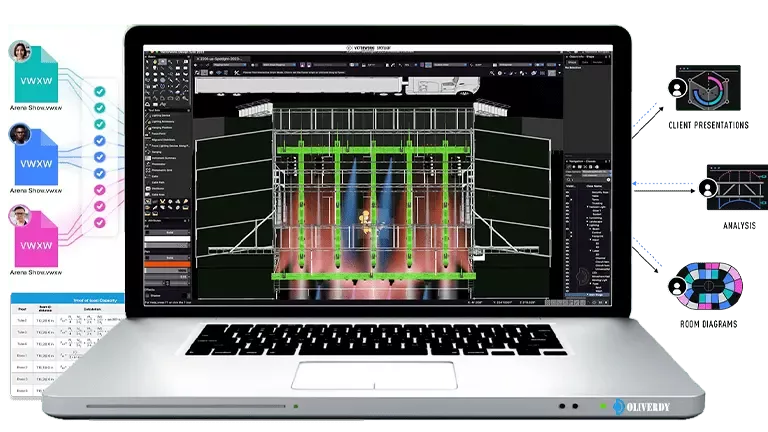Click the first purple view bar icon
Screen dimensions: 768x432
(302, 65)
